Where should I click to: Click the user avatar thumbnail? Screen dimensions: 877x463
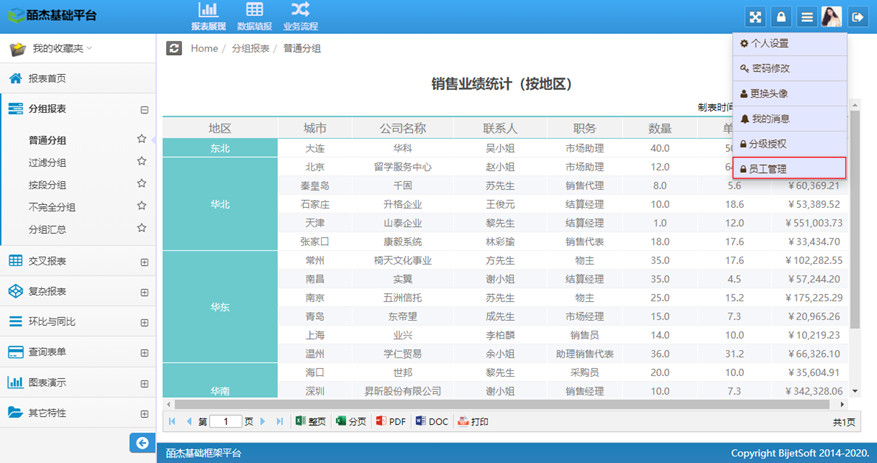(x=831, y=17)
